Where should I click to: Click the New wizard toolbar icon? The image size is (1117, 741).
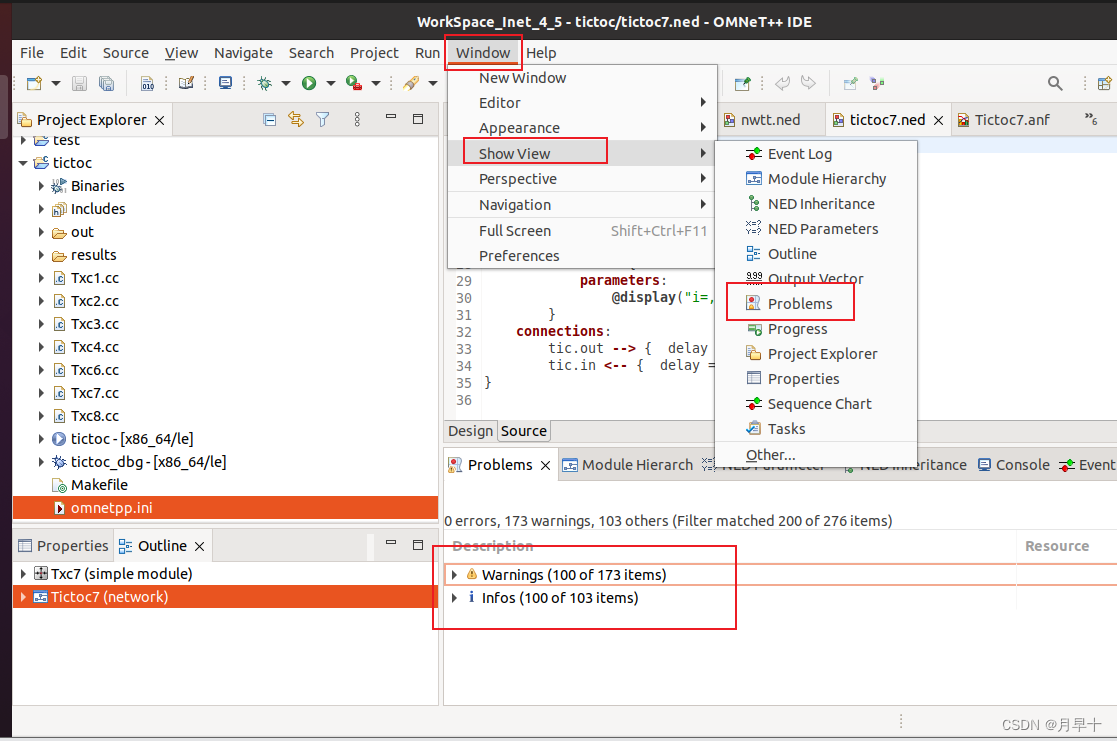33,83
